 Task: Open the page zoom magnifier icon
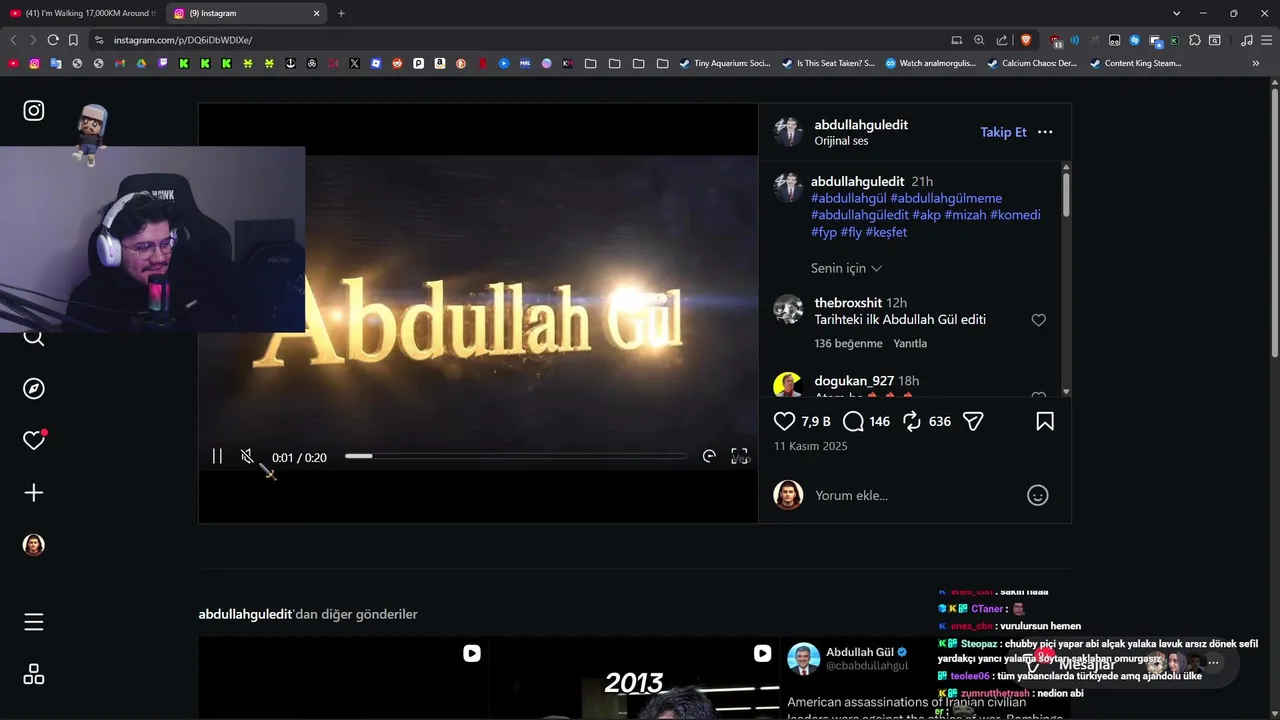[979, 40]
